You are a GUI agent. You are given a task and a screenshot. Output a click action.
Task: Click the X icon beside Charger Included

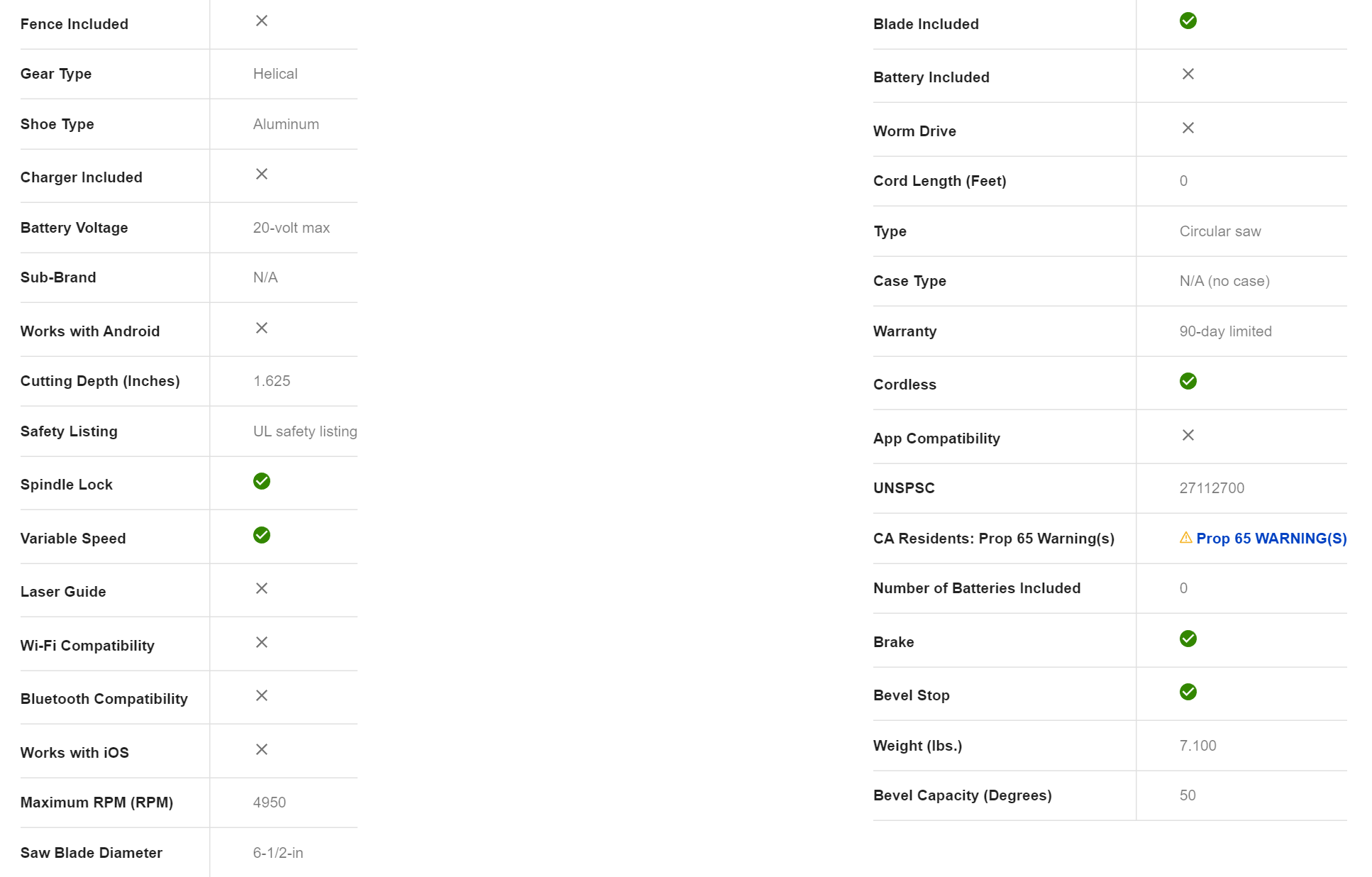pyautogui.click(x=262, y=175)
